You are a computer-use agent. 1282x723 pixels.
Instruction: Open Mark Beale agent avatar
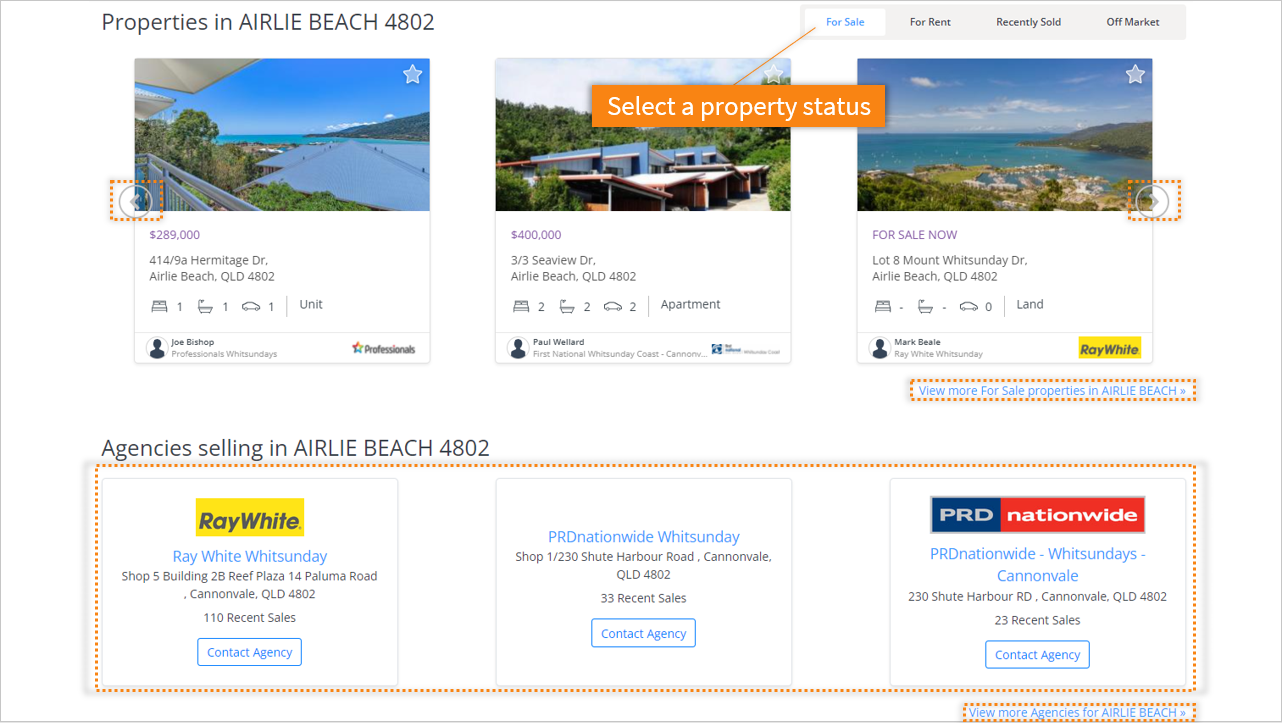point(880,348)
